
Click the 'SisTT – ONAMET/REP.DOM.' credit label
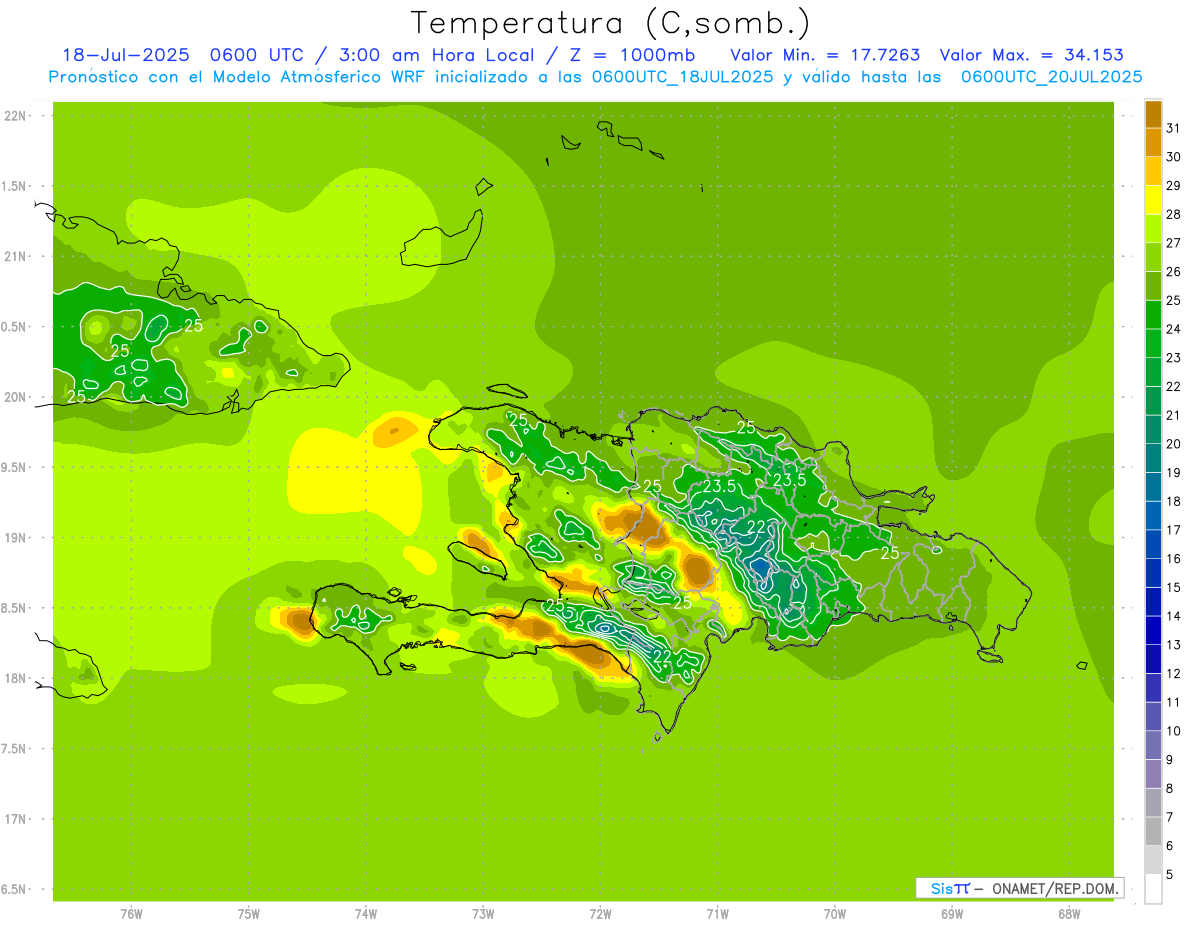1019,888
